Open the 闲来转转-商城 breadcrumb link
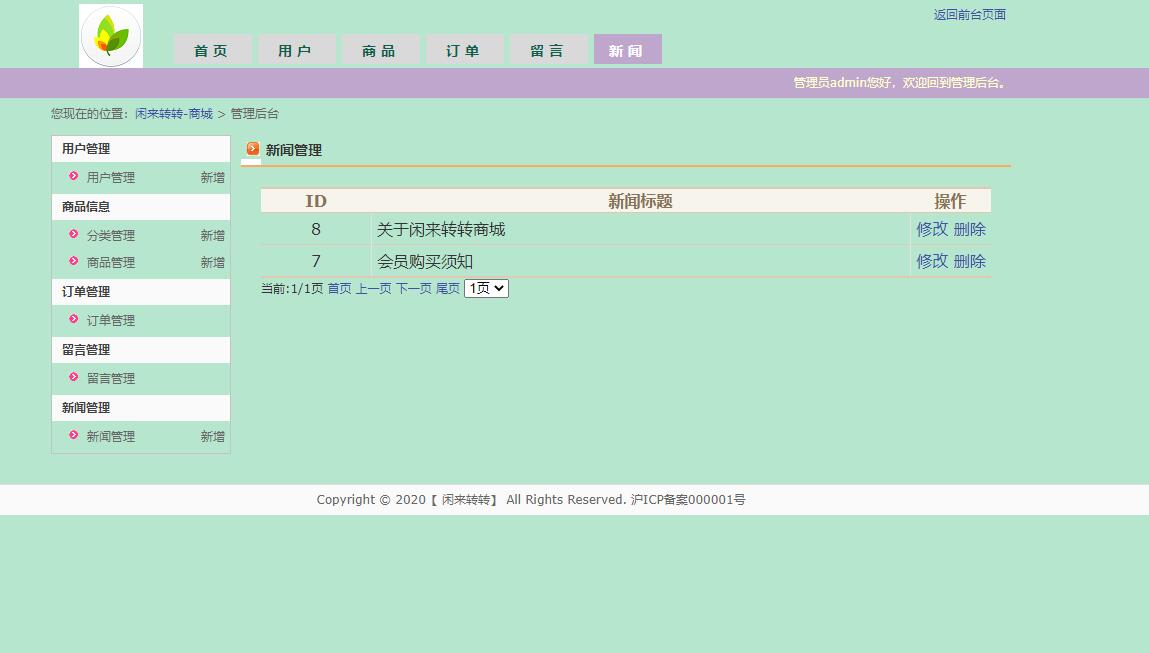 173,114
